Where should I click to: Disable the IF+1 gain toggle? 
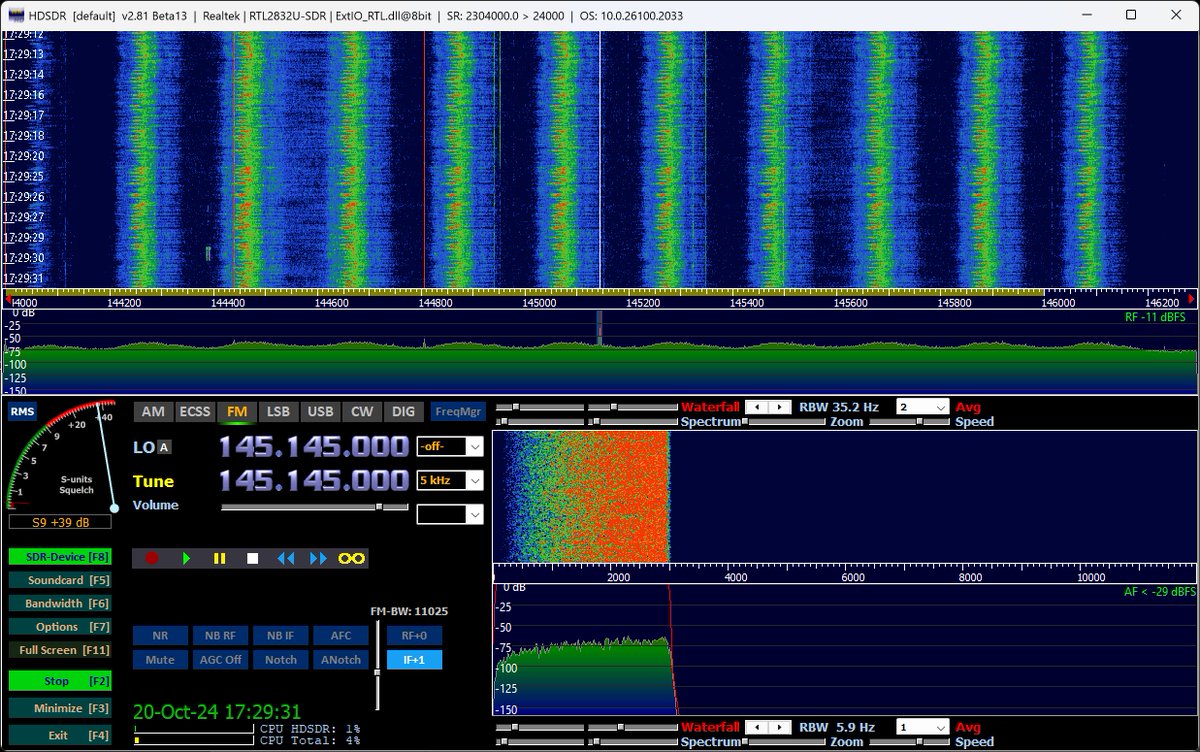pyautogui.click(x=414, y=659)
